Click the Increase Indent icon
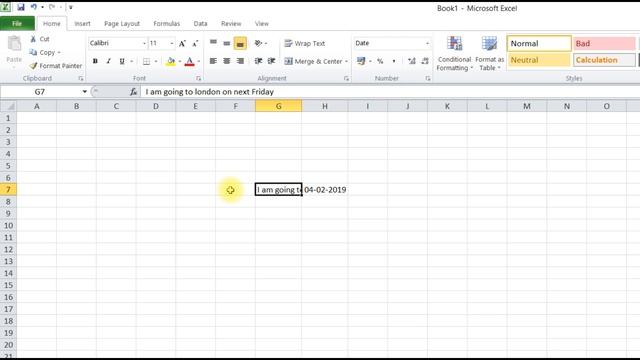Viewport: 640px width, 360px height. [x=271, y=61]
